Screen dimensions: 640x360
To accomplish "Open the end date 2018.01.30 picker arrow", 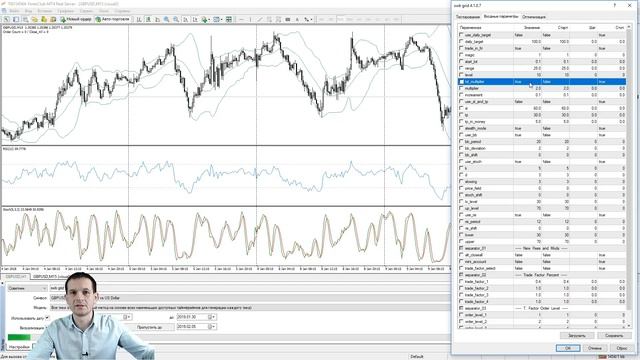I will [212, 317].
